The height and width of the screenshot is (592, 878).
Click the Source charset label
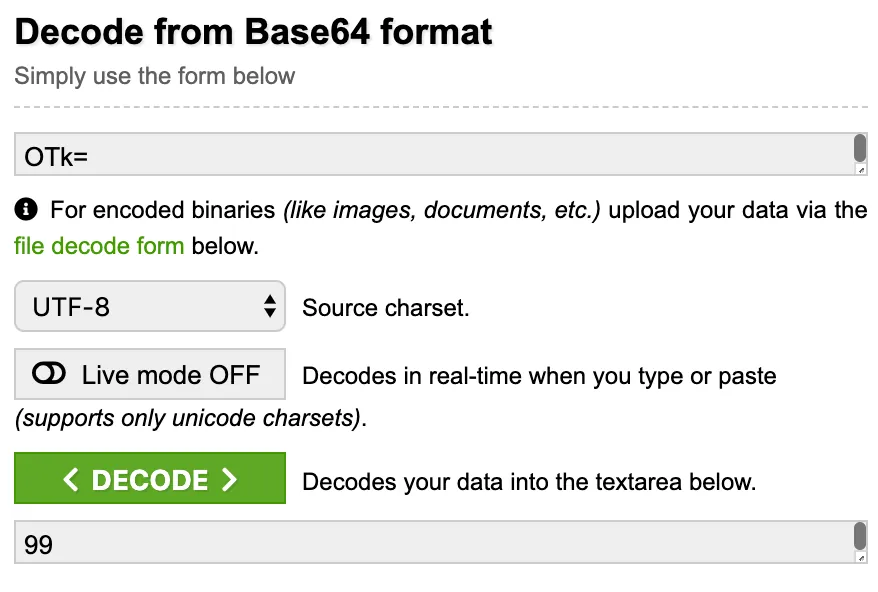pos(385,308)
